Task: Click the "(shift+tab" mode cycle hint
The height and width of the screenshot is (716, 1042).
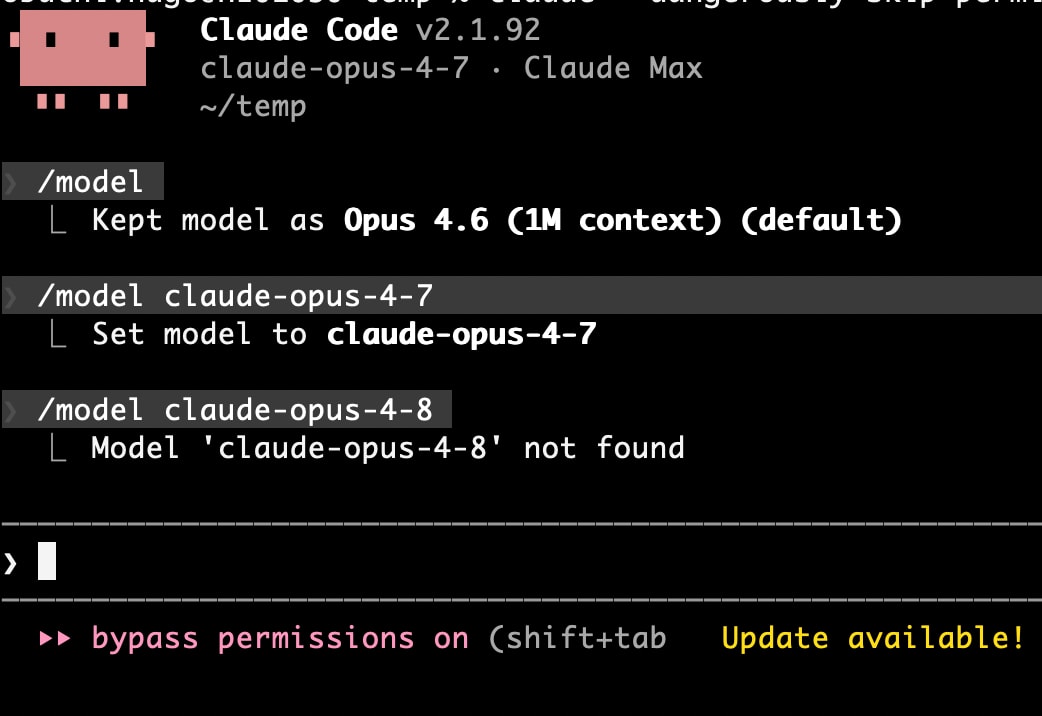Action: click(x=577, y=638)
